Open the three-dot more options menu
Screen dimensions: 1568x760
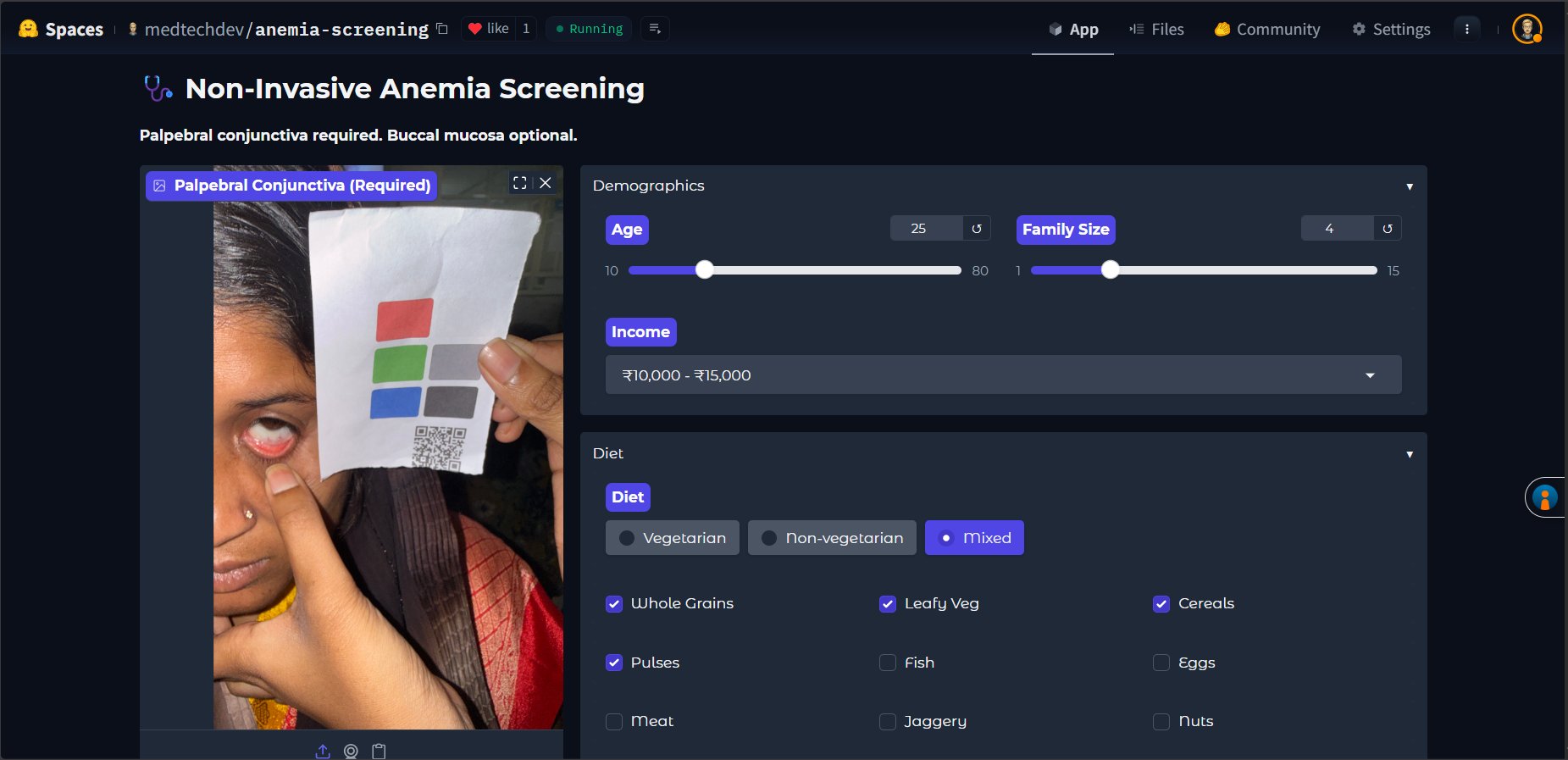pos(1467,29)
